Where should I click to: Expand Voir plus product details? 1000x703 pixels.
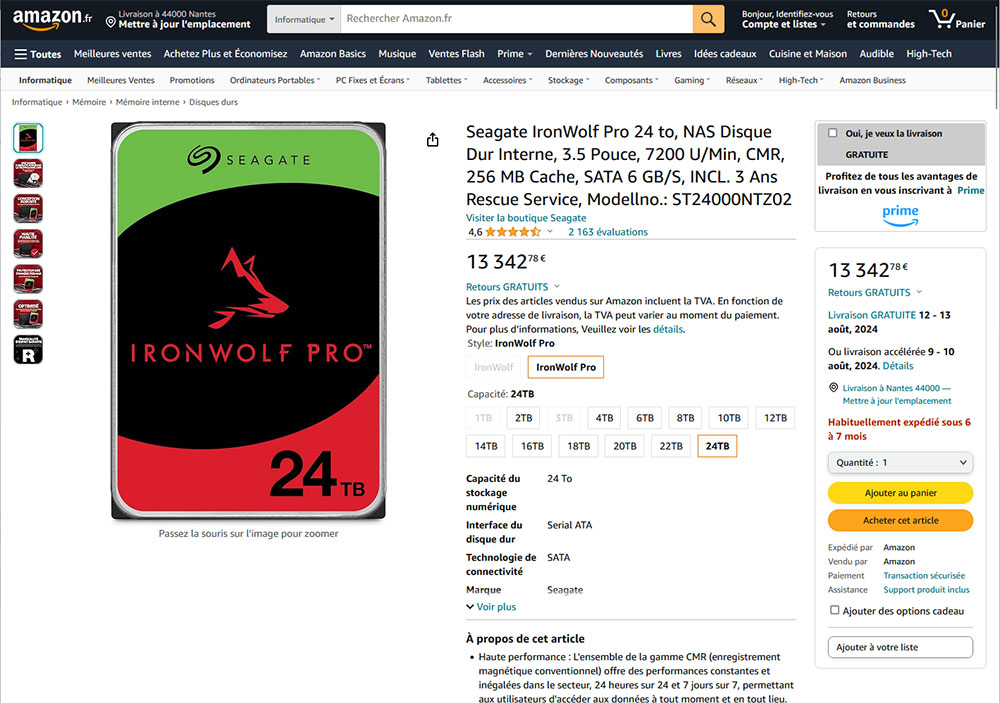[x=491, y=607]
